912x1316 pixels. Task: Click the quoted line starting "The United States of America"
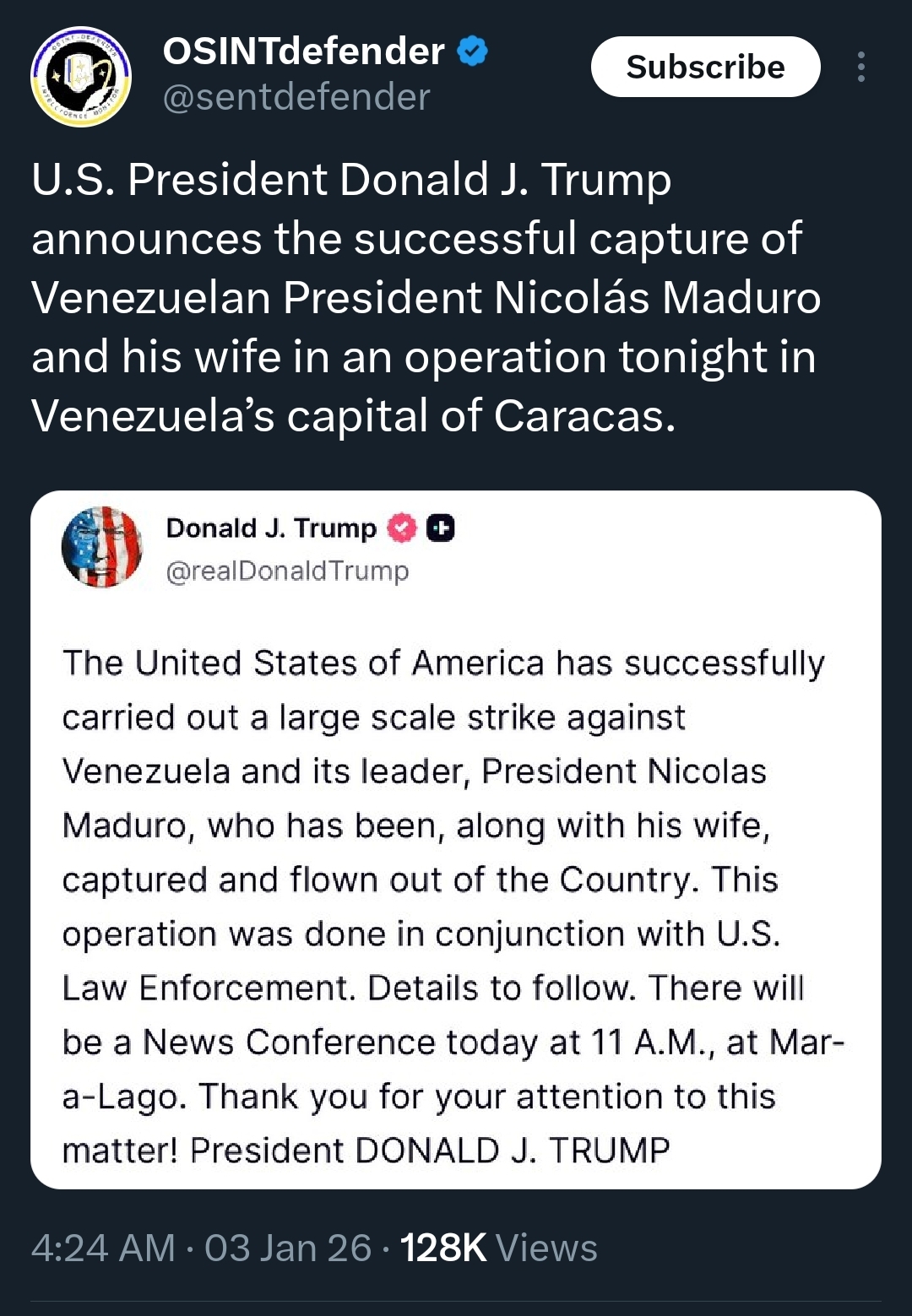443,663
